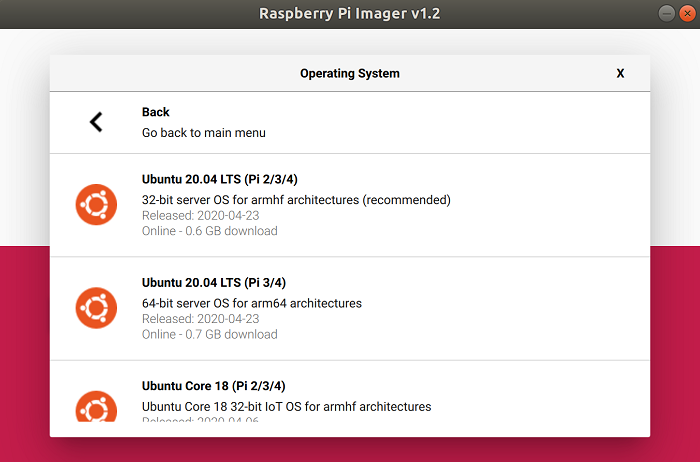Click Ubuntu logo for 64-bit server OS
This screenshot has height=462, width=700.
point(96,308)
